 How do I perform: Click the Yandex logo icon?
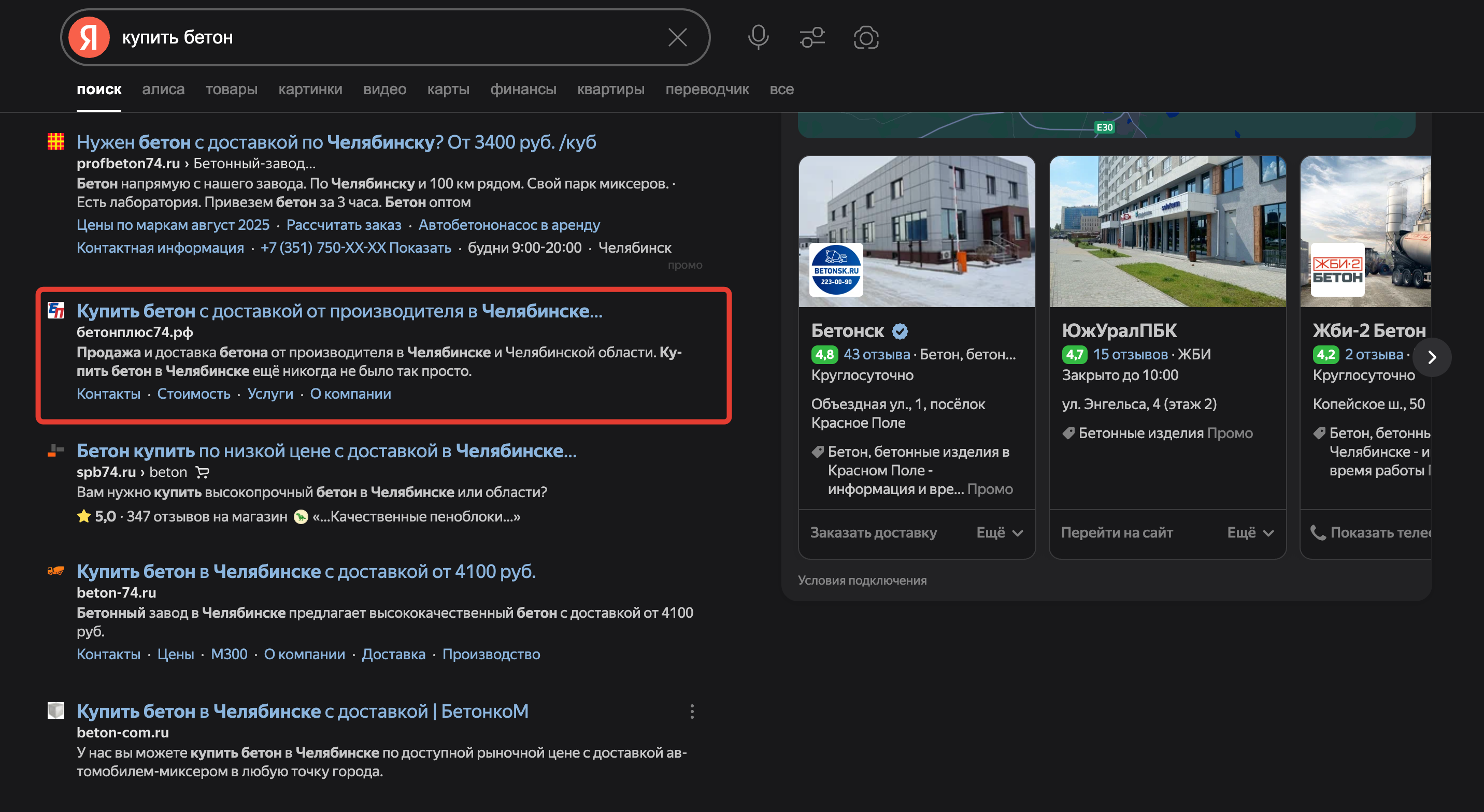pos(89,37)
